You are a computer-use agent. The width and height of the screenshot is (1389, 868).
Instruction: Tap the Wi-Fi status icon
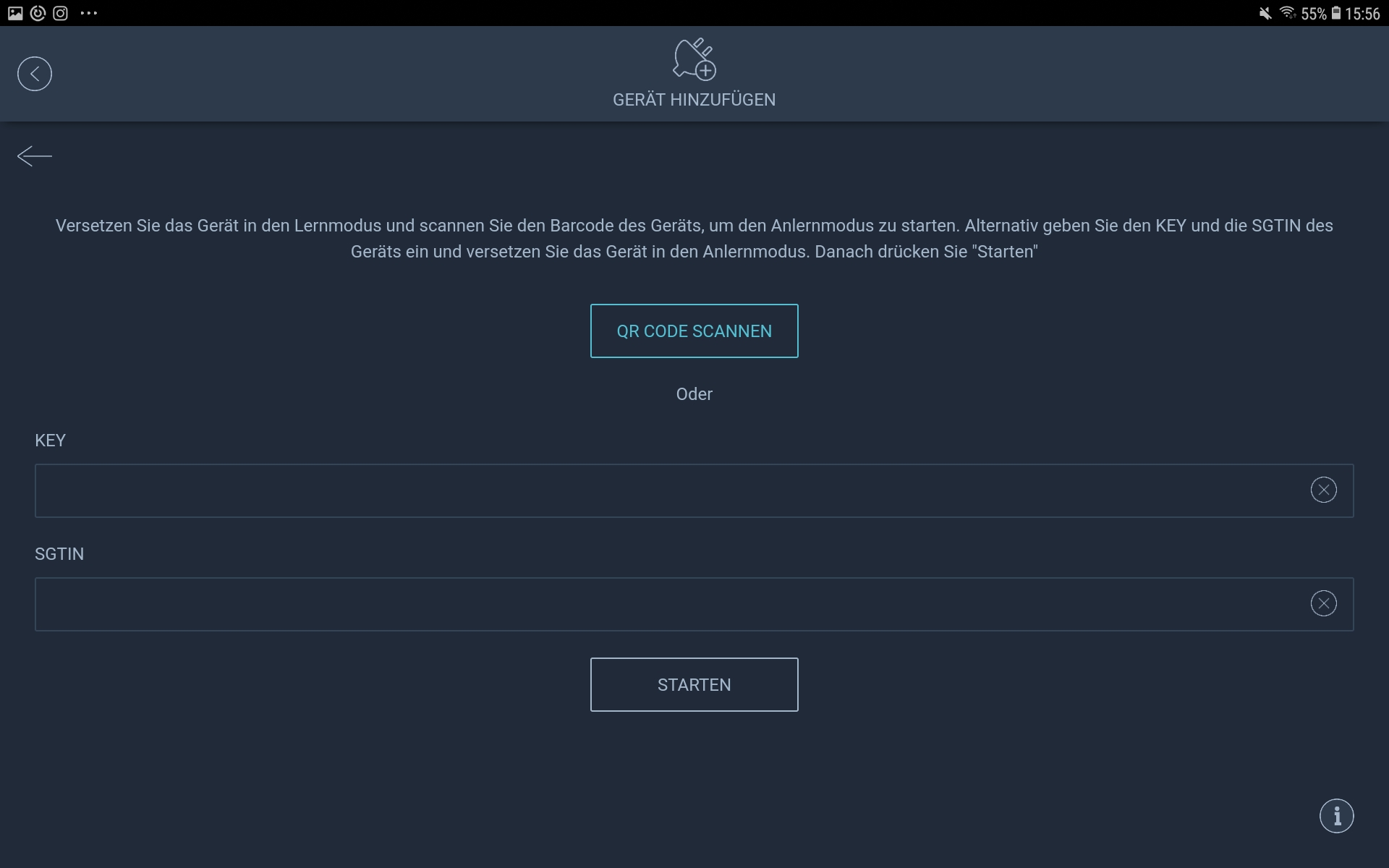tap(1287, 13)
